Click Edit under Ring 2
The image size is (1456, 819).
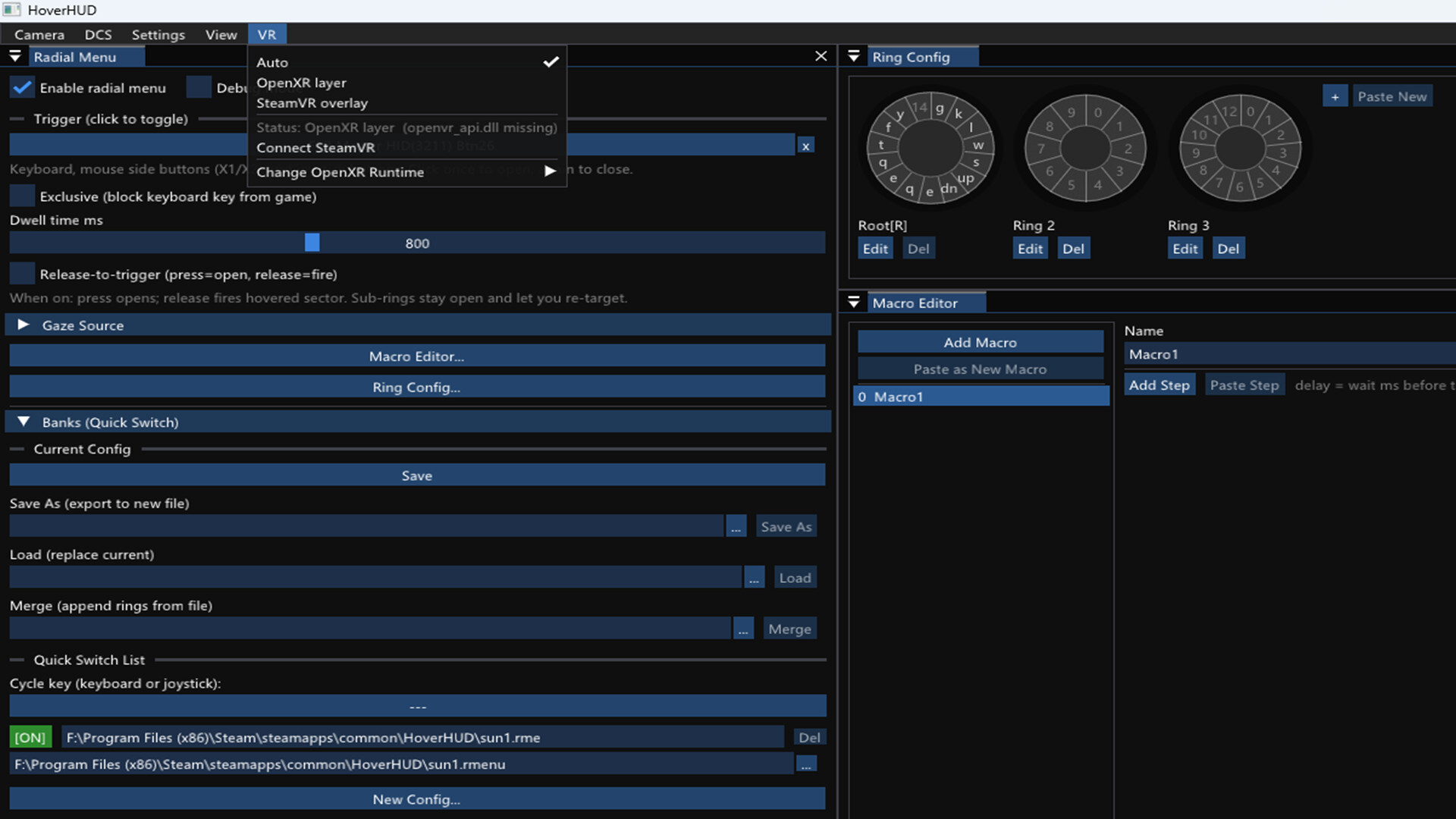coord(1030,249)
